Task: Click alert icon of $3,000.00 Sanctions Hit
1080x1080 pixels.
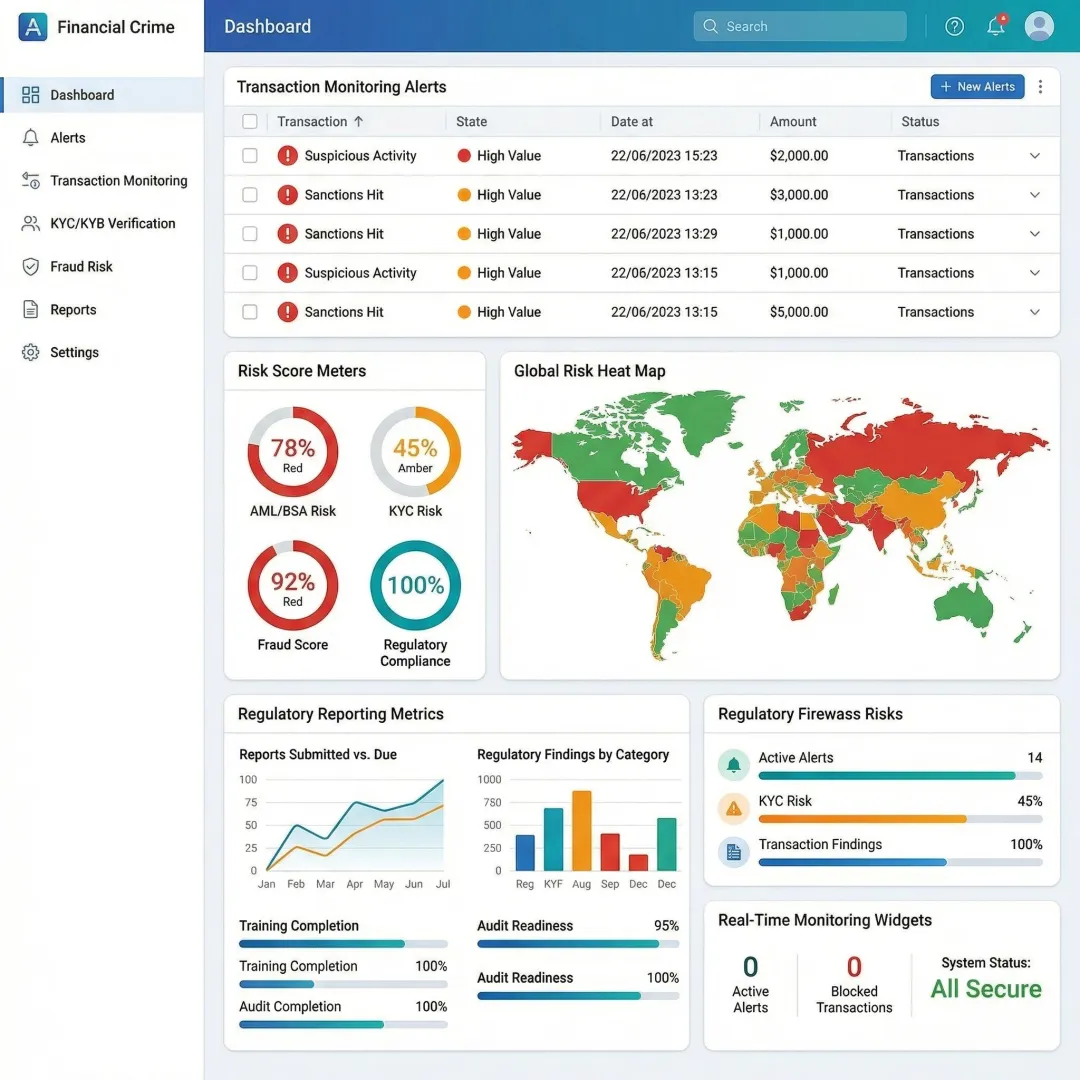Action: (287, 195)
